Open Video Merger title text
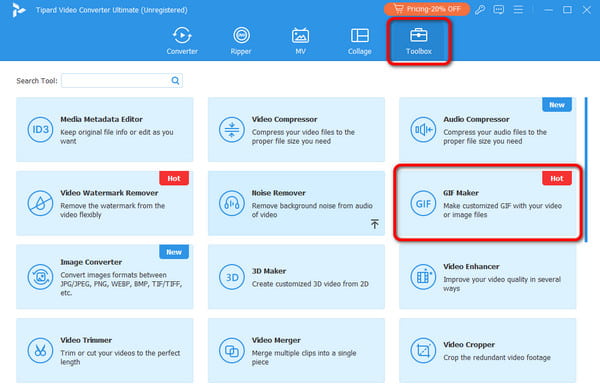The height and width of the screenshot is (387, 600). 276,340
